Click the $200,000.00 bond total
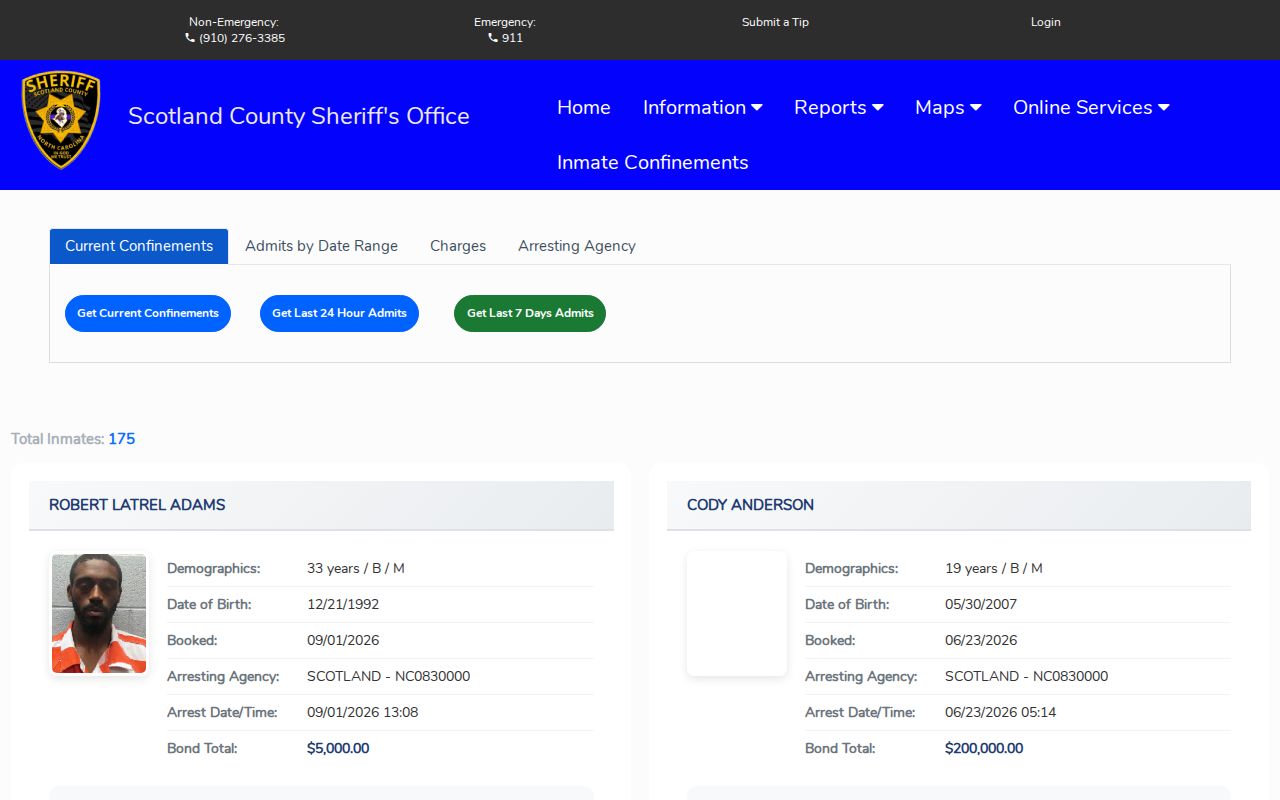Screen dimensions: 1280x800 pyautogui.click(x=984, y=748)
